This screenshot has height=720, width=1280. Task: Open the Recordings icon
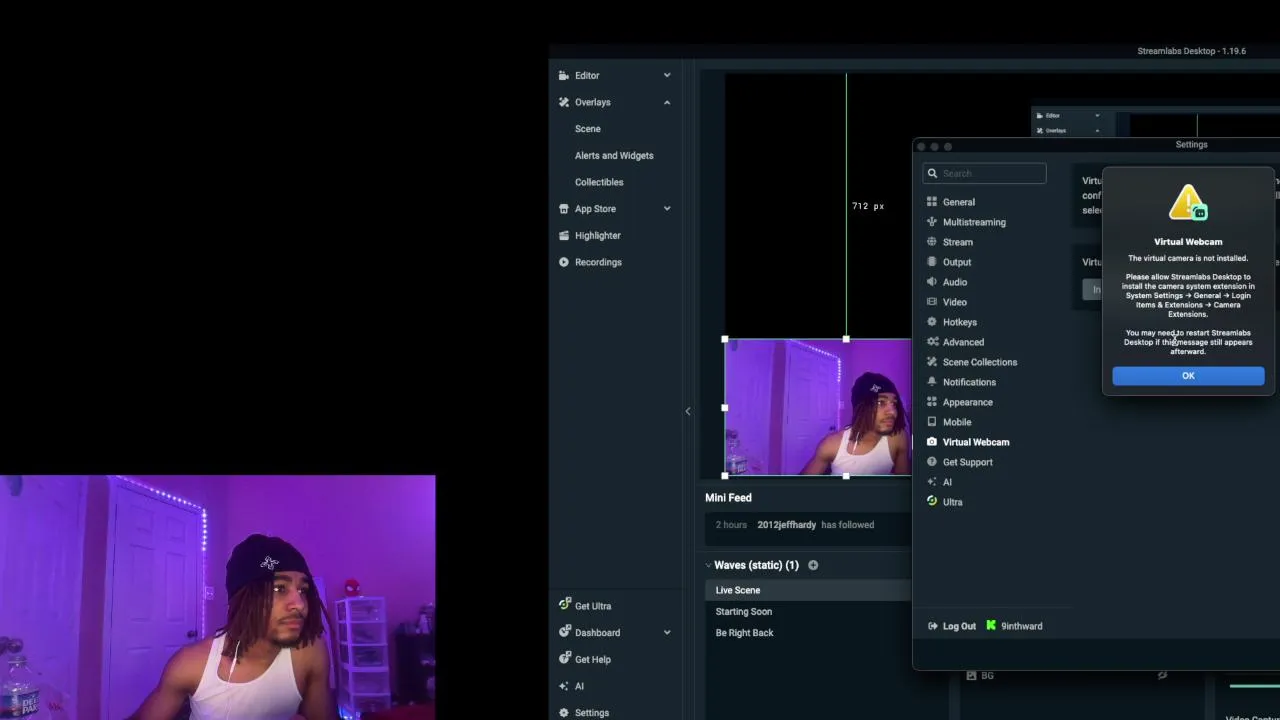pos(564,262)
